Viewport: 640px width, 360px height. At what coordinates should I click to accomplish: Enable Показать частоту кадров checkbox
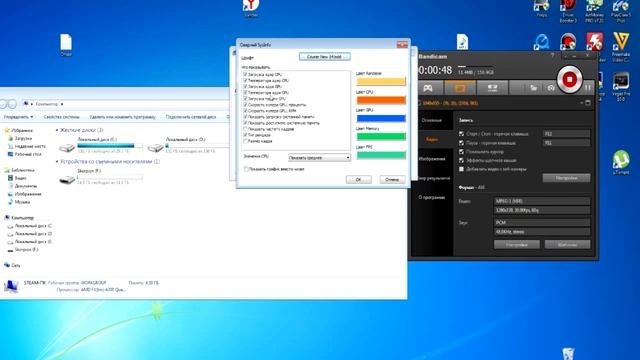pyautogui.click(x=245, y=129)
